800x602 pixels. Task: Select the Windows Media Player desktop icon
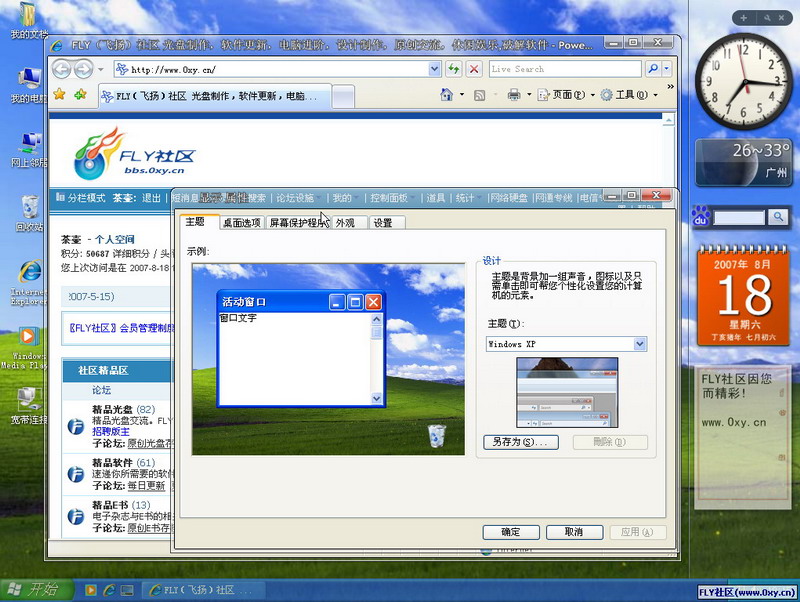(28, 347)
